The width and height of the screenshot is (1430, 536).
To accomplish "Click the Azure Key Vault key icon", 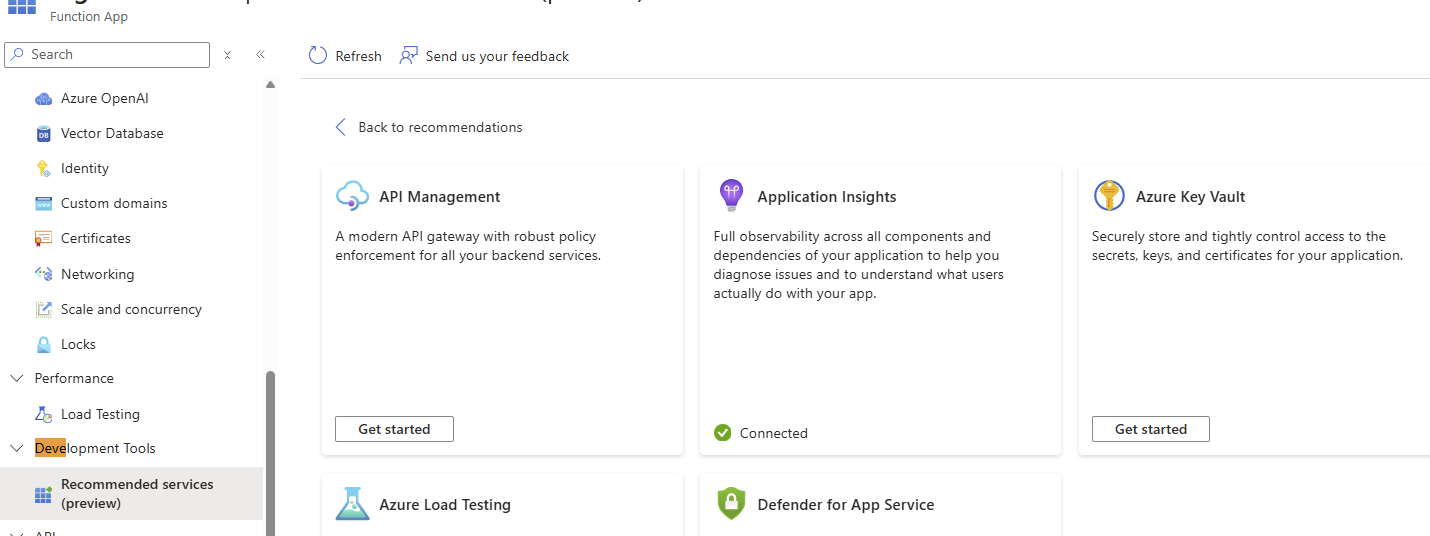I will (x=1109, y=196).
